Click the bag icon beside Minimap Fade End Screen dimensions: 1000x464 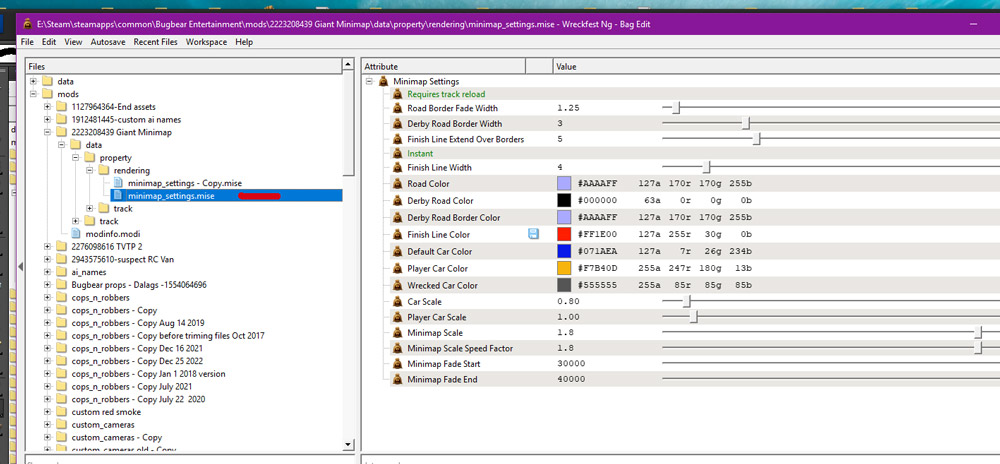pyautogui.click(x=397, y=379)
